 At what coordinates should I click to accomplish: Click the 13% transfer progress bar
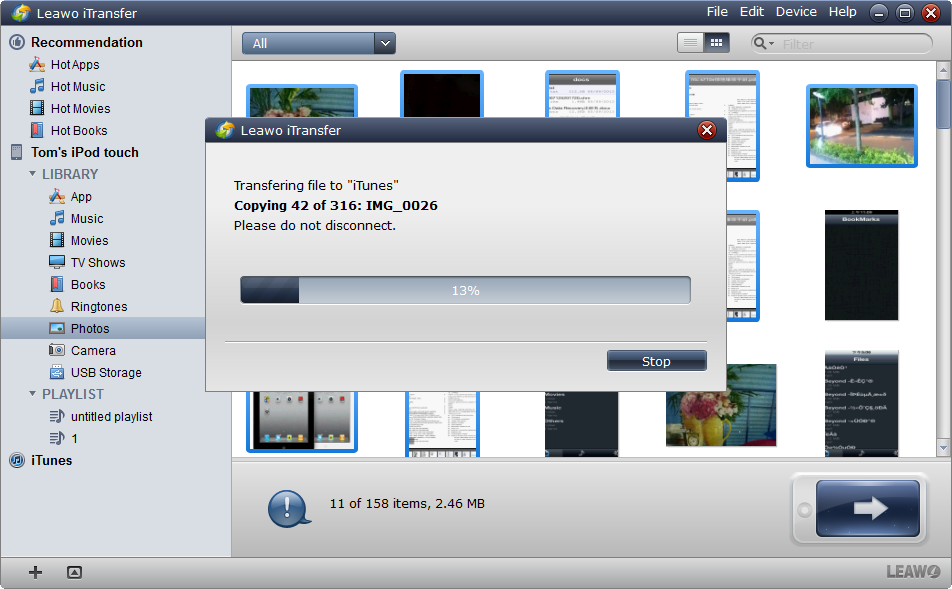pyautogui.click(x=465, y=290)
